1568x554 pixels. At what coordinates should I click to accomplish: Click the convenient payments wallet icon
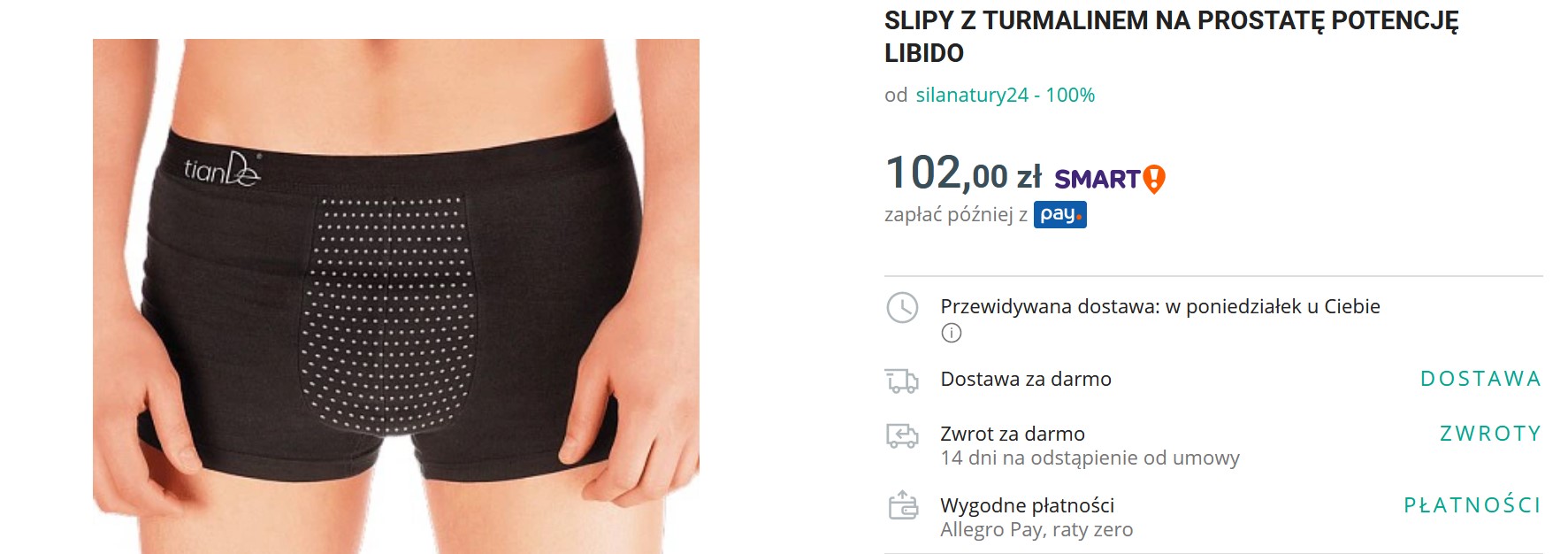tap(903, 505)
